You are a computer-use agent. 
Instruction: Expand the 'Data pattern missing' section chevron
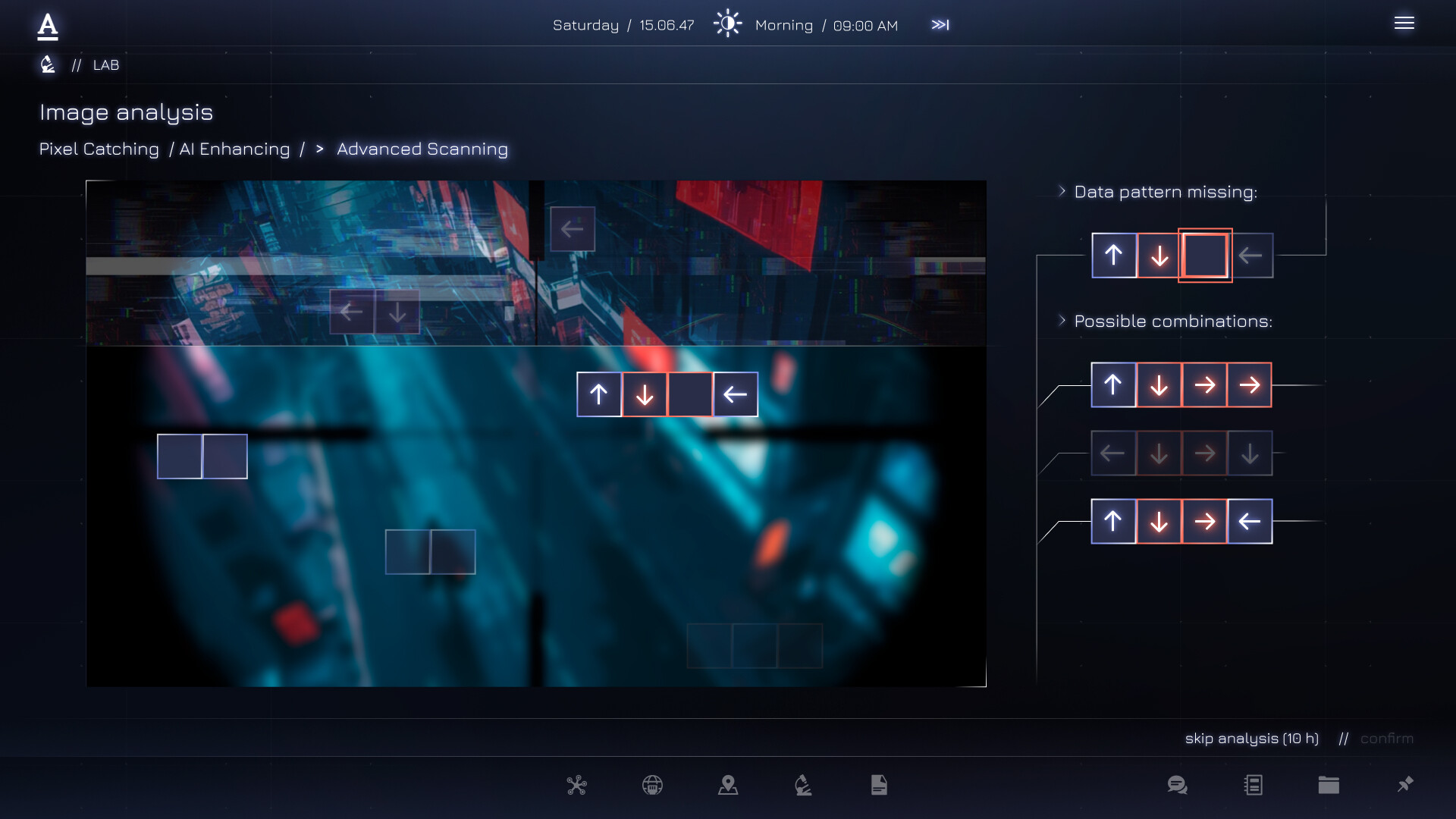[1062, 191]
